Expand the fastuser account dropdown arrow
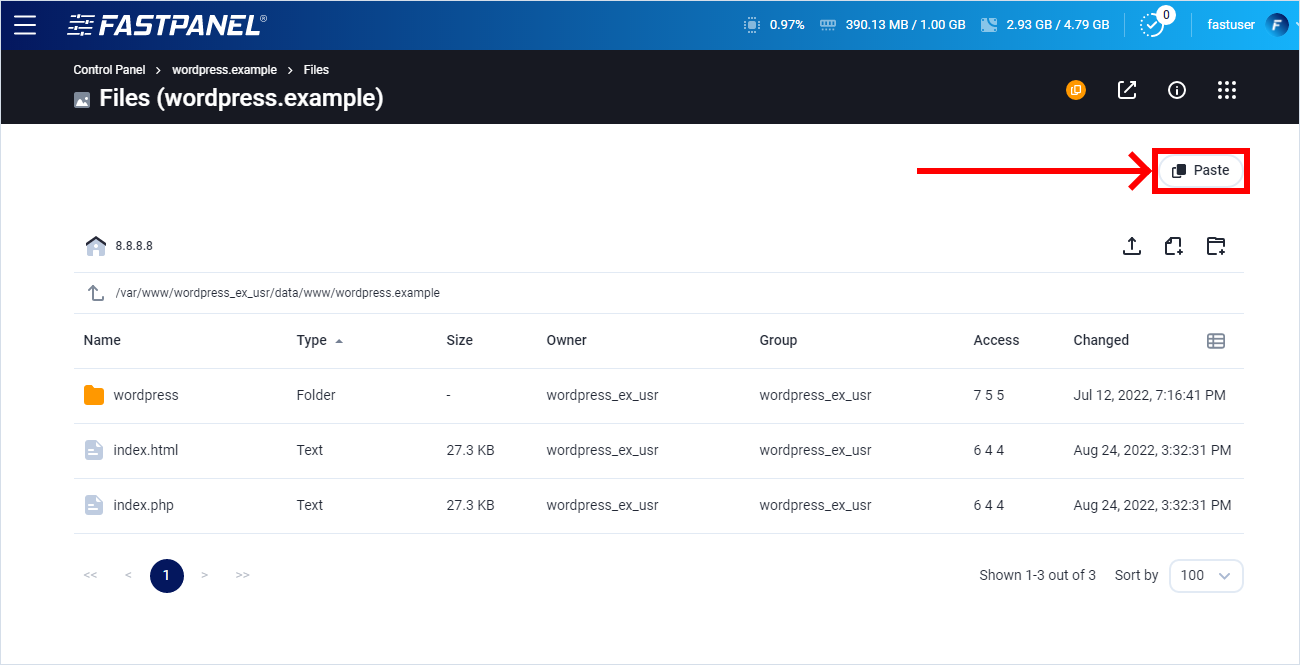Image resolution: width=1300 pixels, height=665 pixels. 1295,25
